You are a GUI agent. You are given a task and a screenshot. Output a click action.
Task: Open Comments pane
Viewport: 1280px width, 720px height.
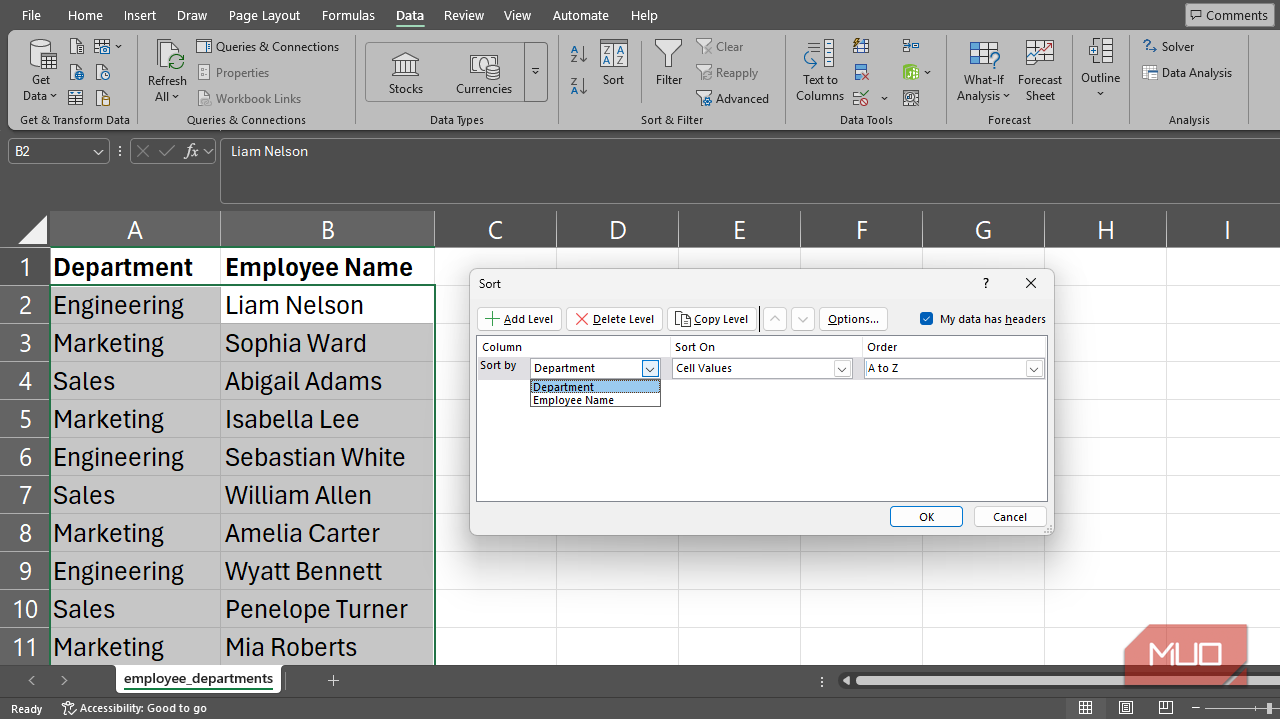click(x=1228, y=15)
